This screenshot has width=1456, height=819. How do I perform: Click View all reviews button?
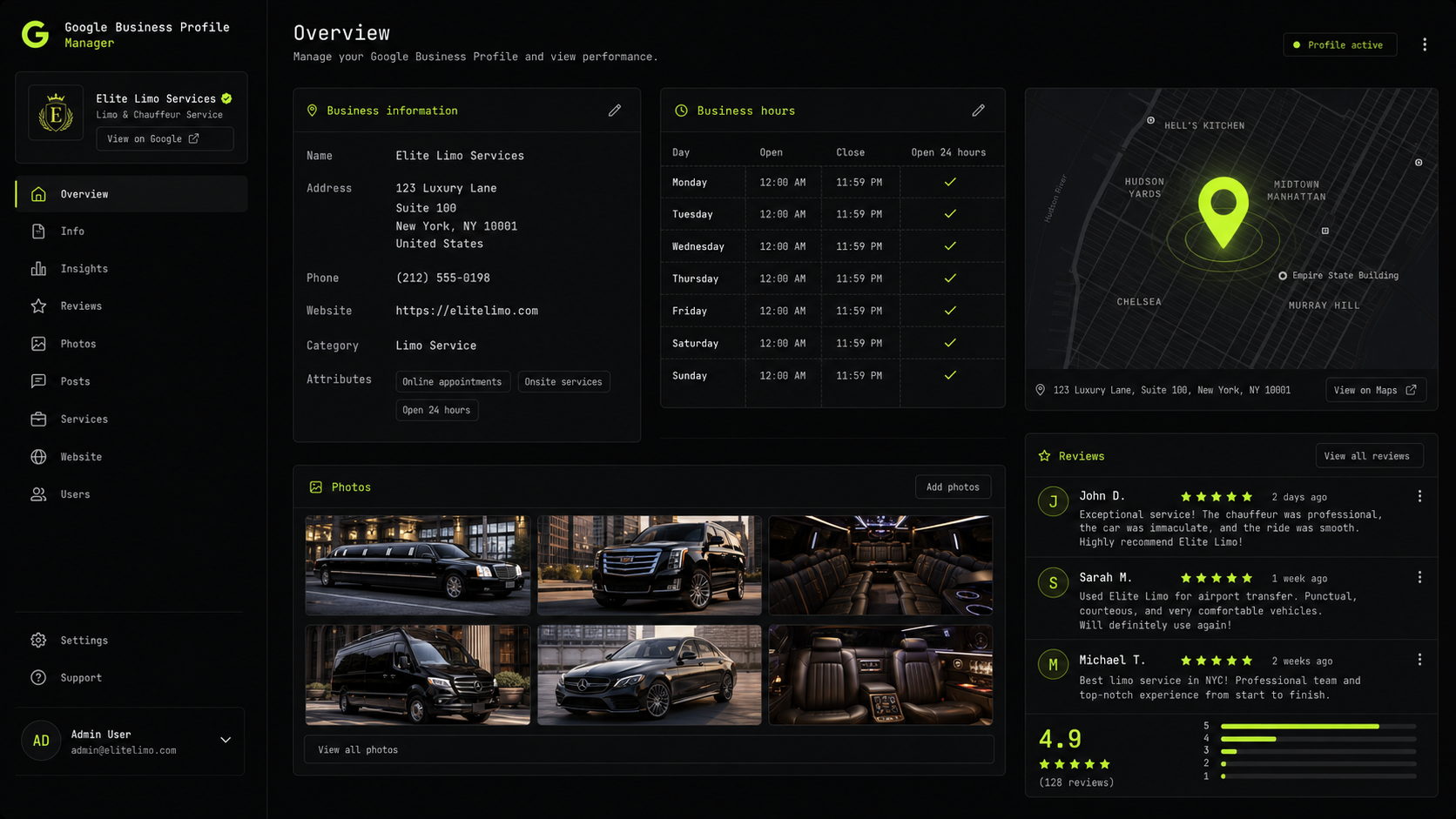[1369, 456]
